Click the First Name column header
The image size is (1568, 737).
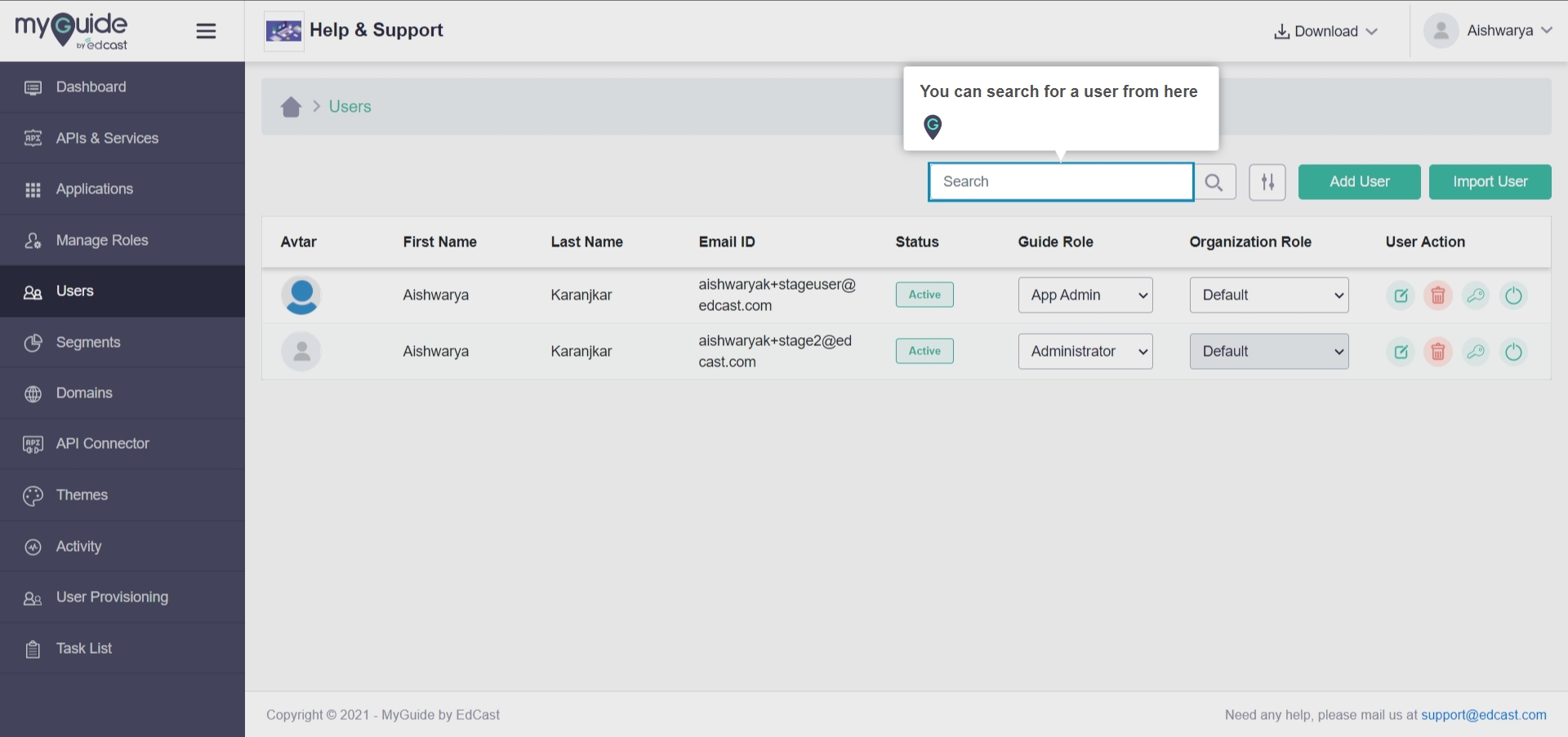click(x=439, y=242)
